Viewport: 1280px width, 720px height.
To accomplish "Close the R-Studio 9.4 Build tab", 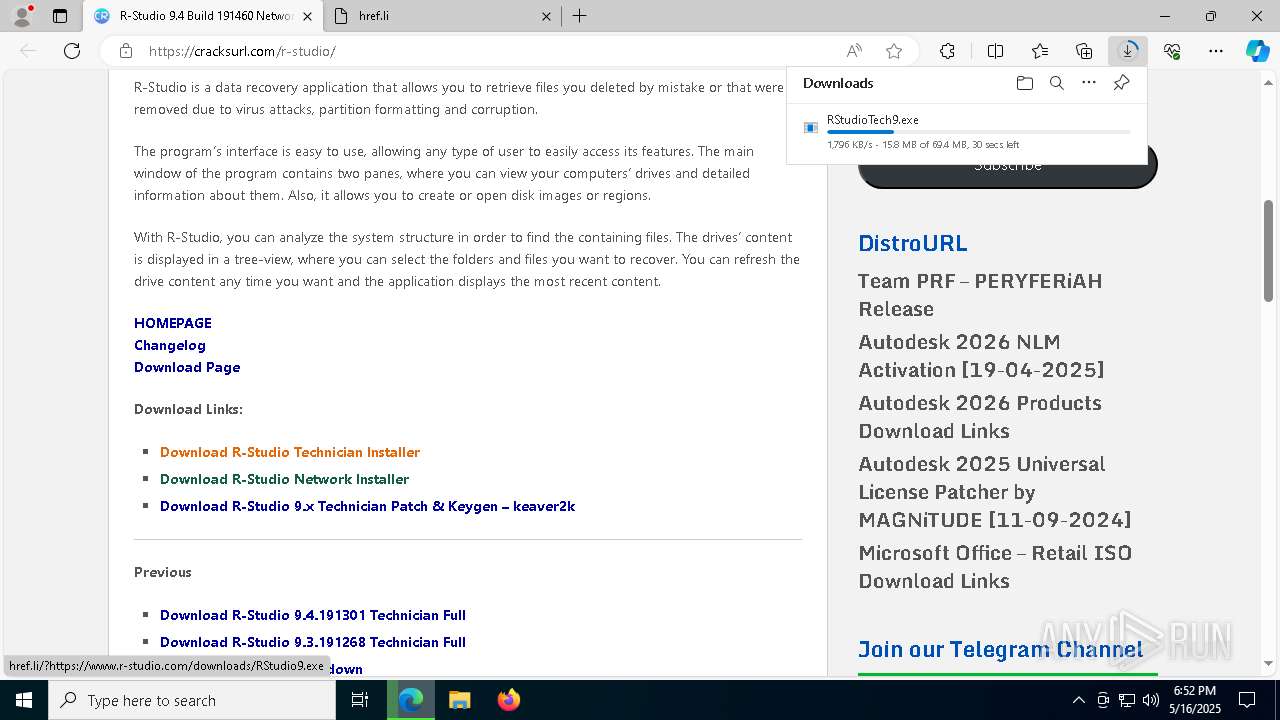I will 308,16.
